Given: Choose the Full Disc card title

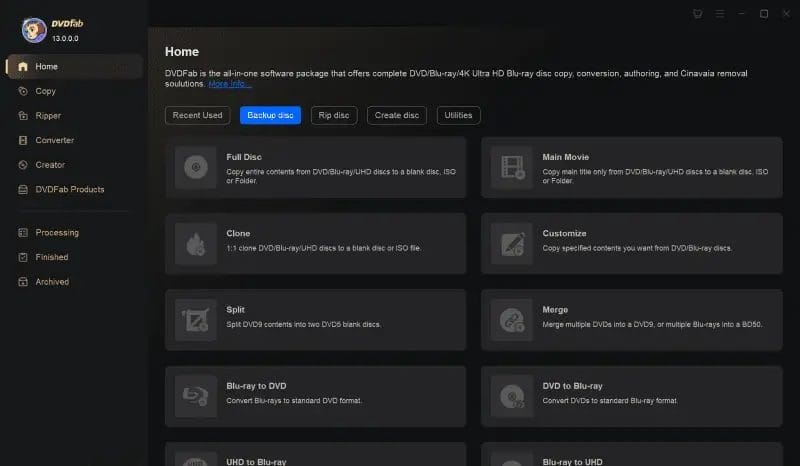Looking at the screenshot, I should (x=244, y=157).
